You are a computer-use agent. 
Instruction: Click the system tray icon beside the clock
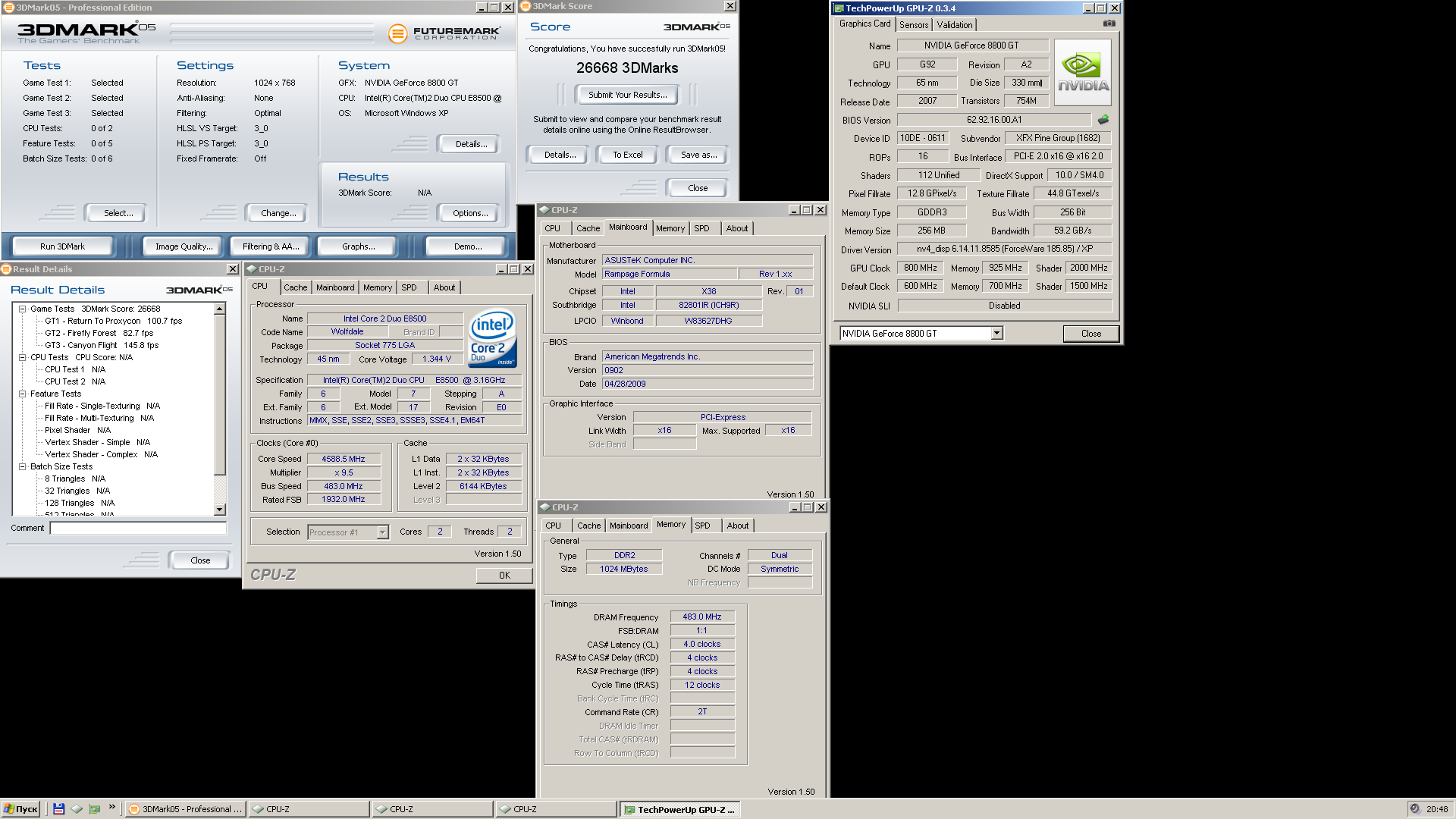(x=1414, y=808)
